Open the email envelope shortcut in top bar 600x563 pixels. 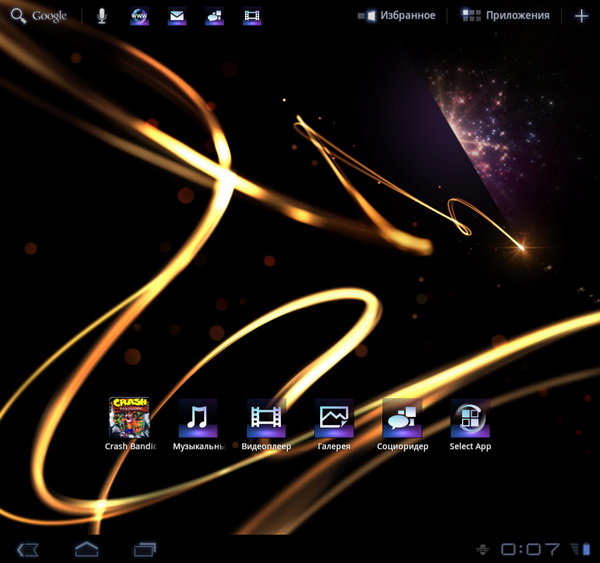[x=177, y=16]
